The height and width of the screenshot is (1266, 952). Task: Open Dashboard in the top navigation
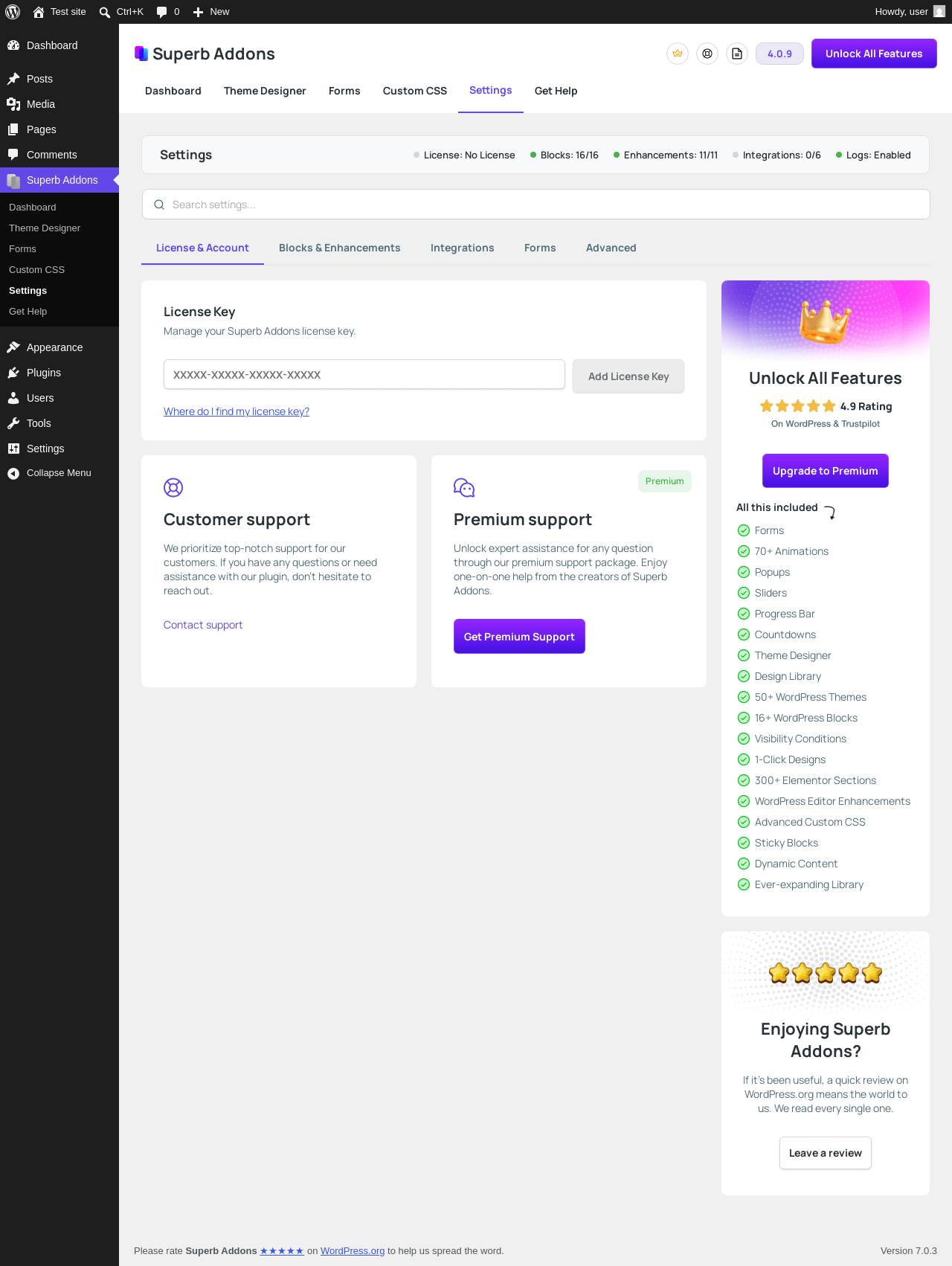[173, 91]
